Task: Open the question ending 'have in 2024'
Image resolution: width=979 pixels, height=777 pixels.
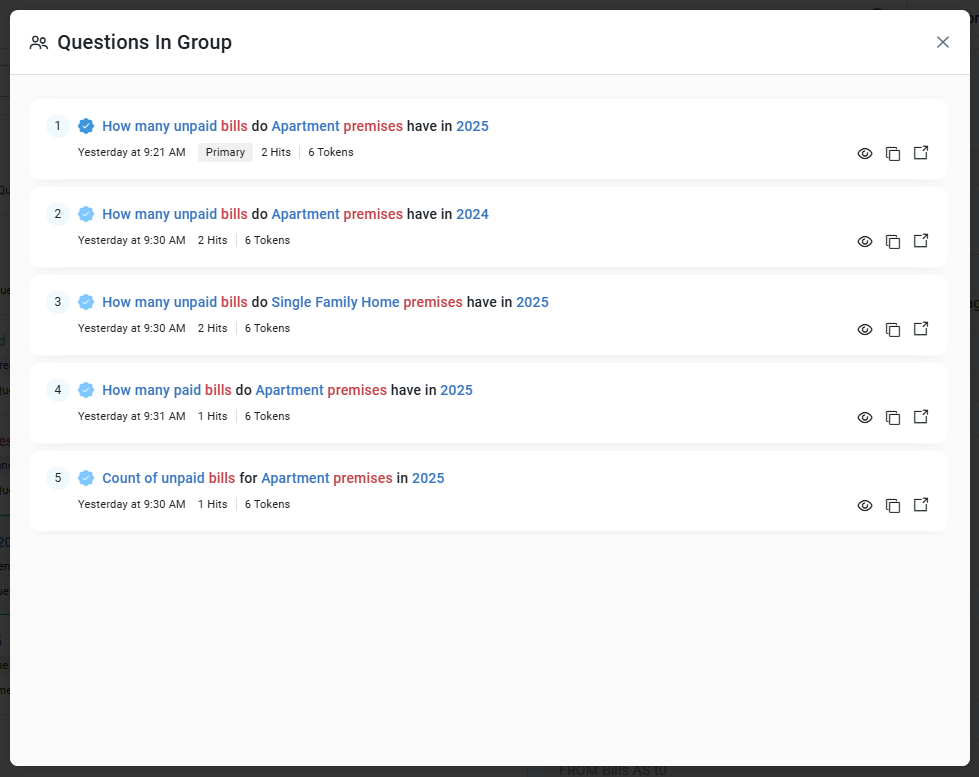Action: click(295, 214)
